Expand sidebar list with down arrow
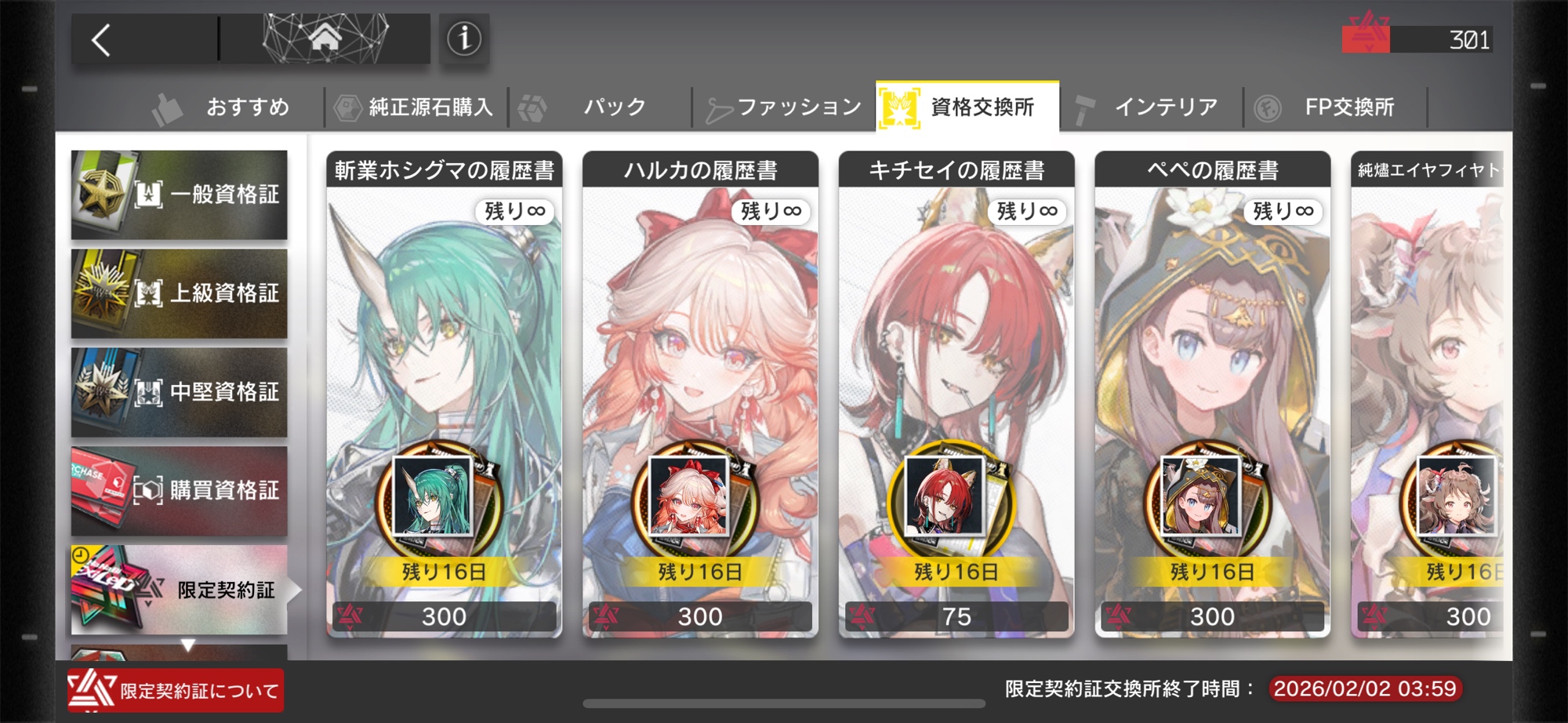 (188, 645)
